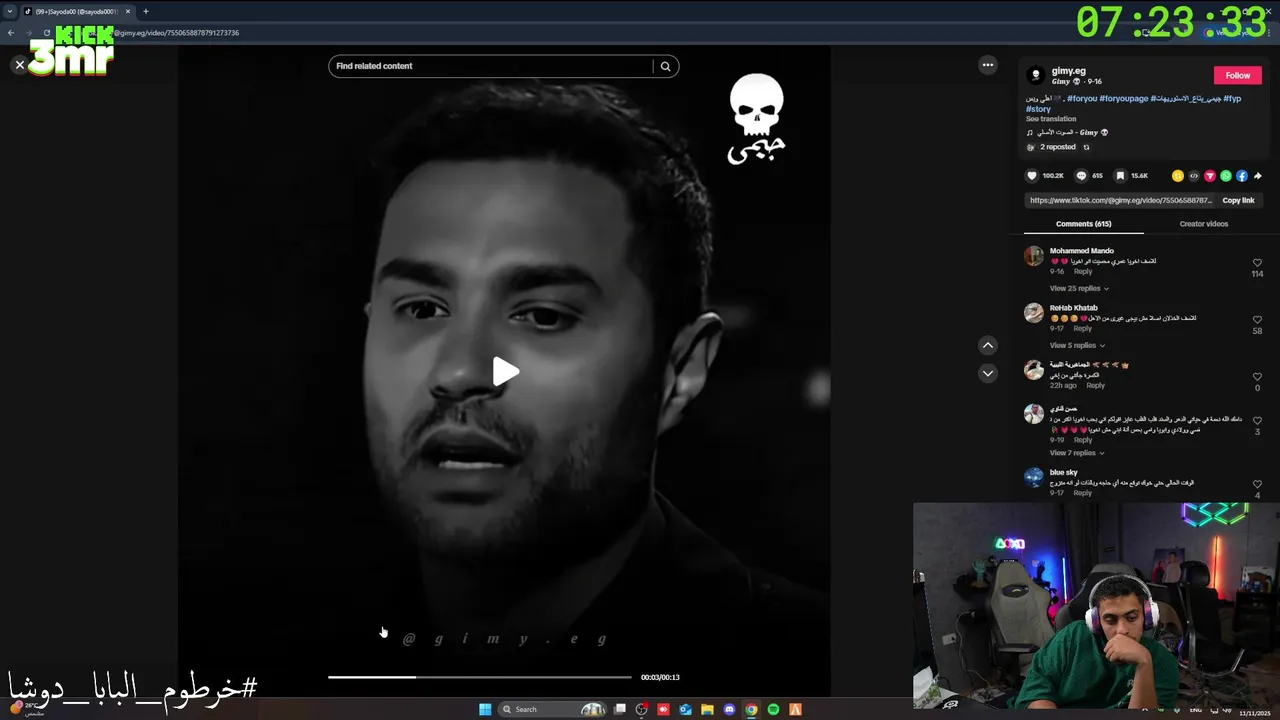Viewport: 1280px width, 720px height.
Task: Save video with bookmark icon
Action: 1120,176
